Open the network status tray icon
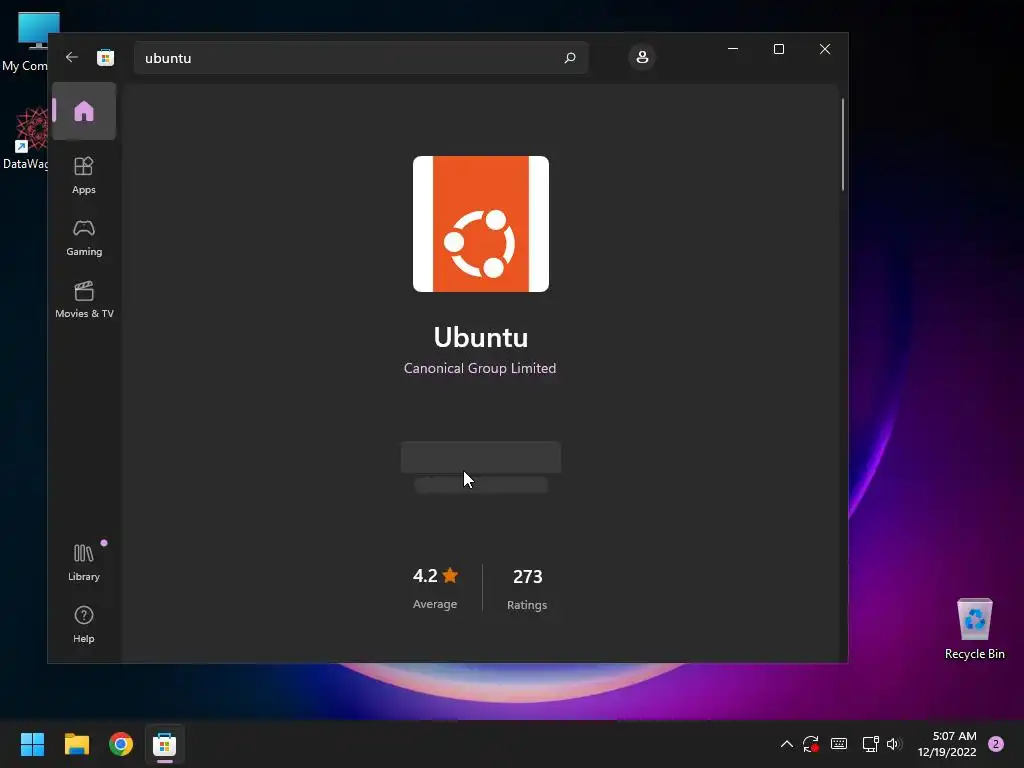The height and width of the screenshot is (768, 1024). 870,744
